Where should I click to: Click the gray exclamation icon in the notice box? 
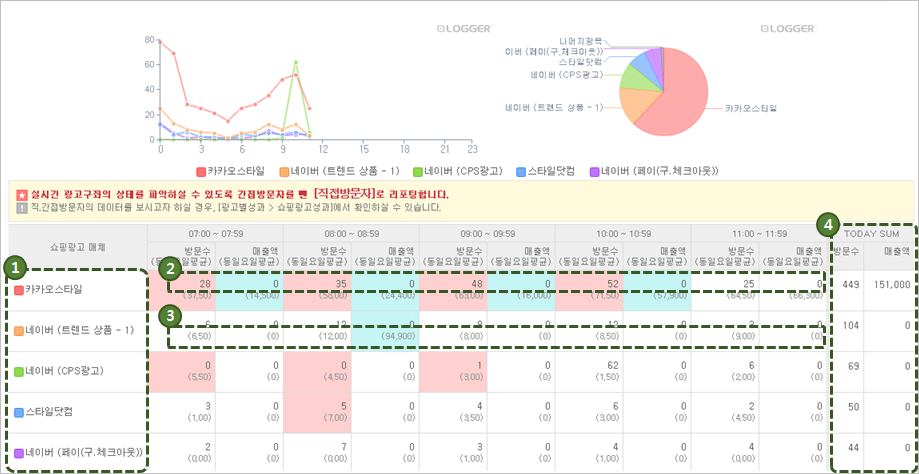coord(21,207)
